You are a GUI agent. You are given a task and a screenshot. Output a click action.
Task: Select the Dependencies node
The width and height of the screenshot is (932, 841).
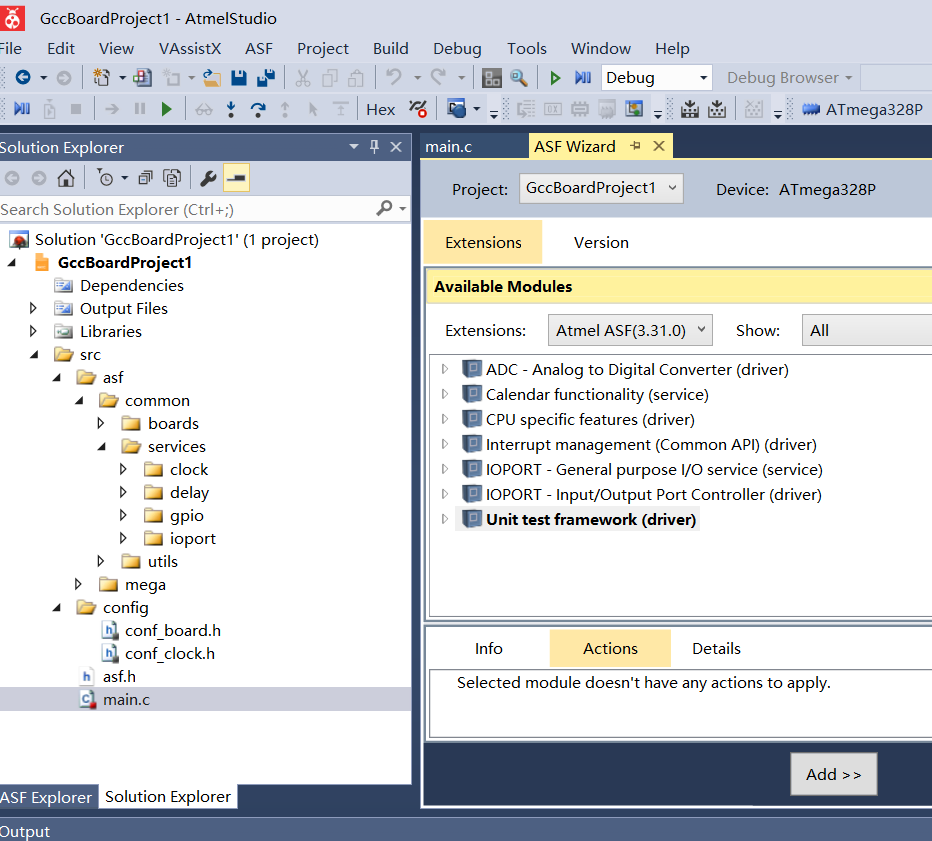[131, 285]
